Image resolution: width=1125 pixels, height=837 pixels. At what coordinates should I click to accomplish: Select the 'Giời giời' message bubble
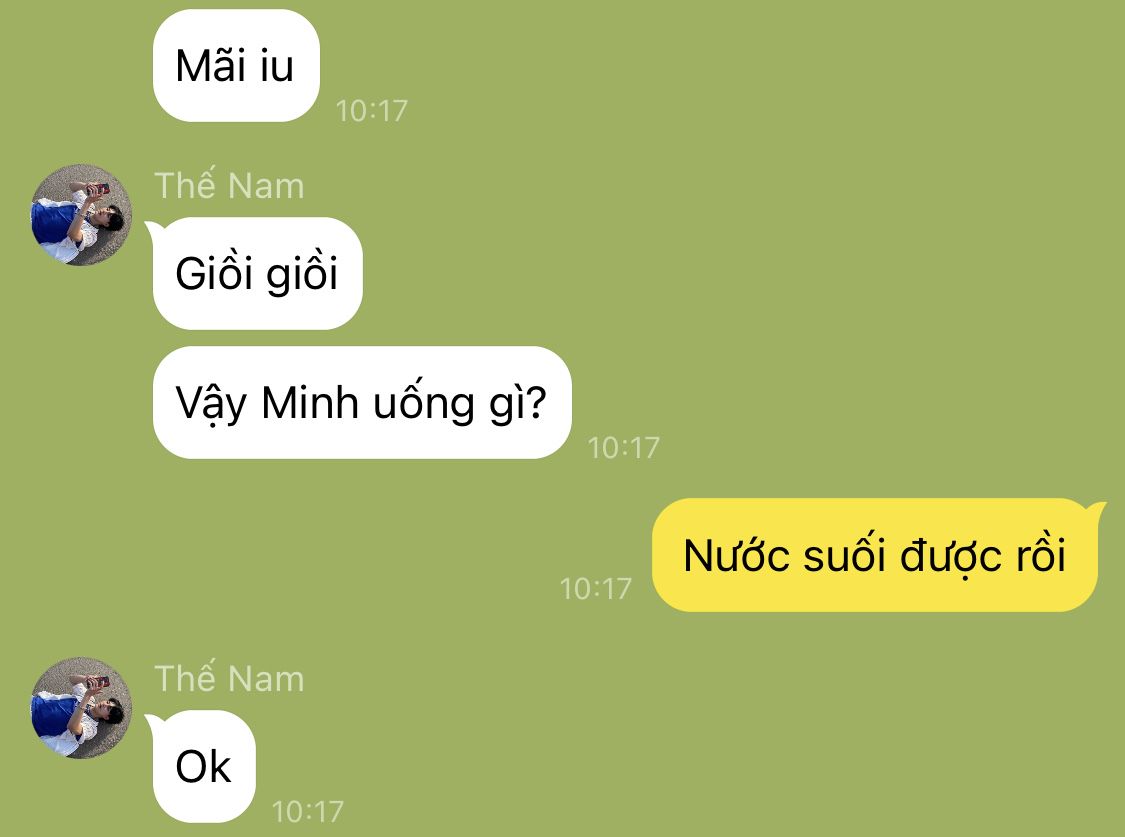[258, 273]
